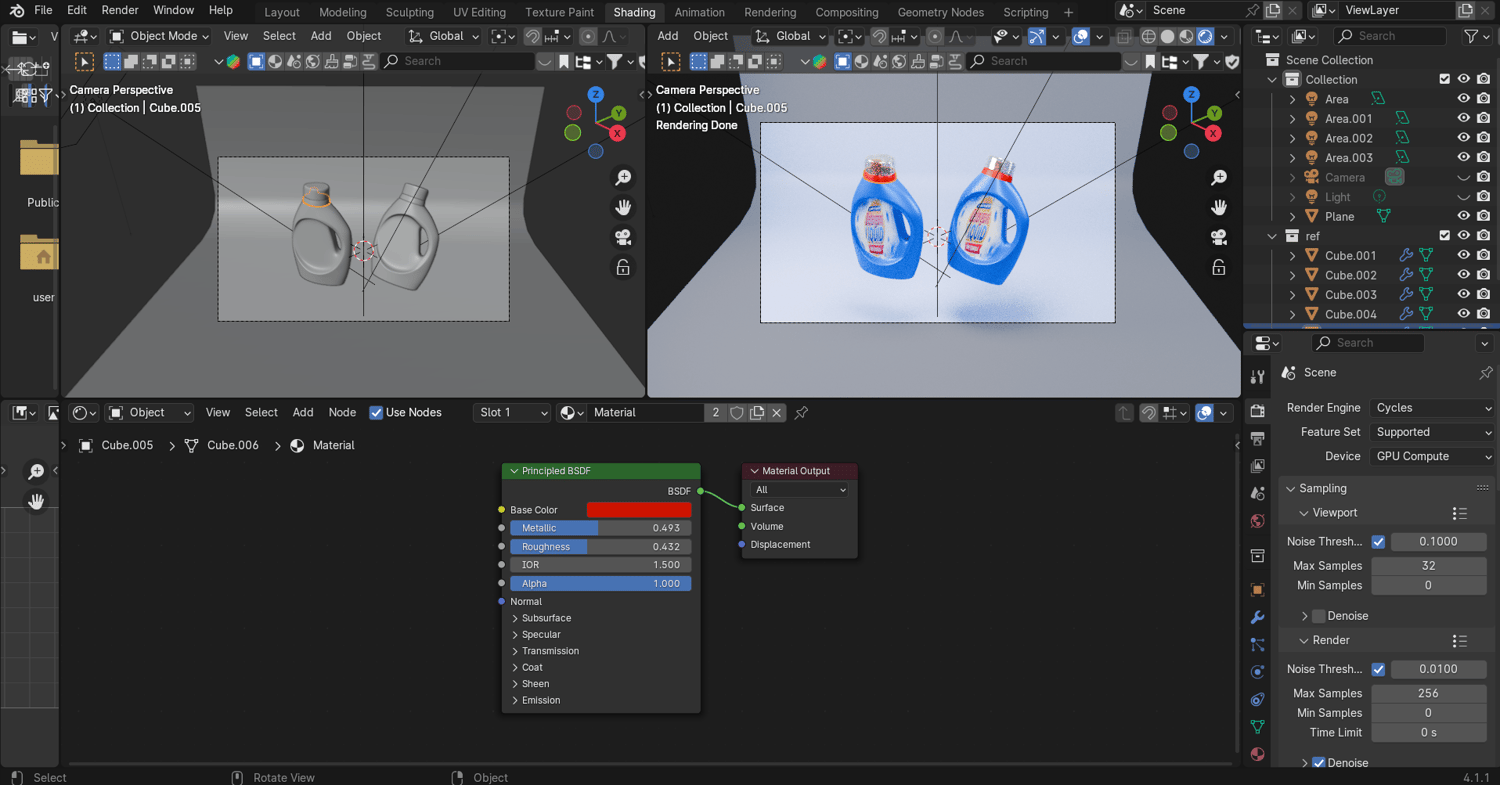Open the Output properties tab icon
The height and width of the screenshot is (785, 1500).
click(1258, 438)
